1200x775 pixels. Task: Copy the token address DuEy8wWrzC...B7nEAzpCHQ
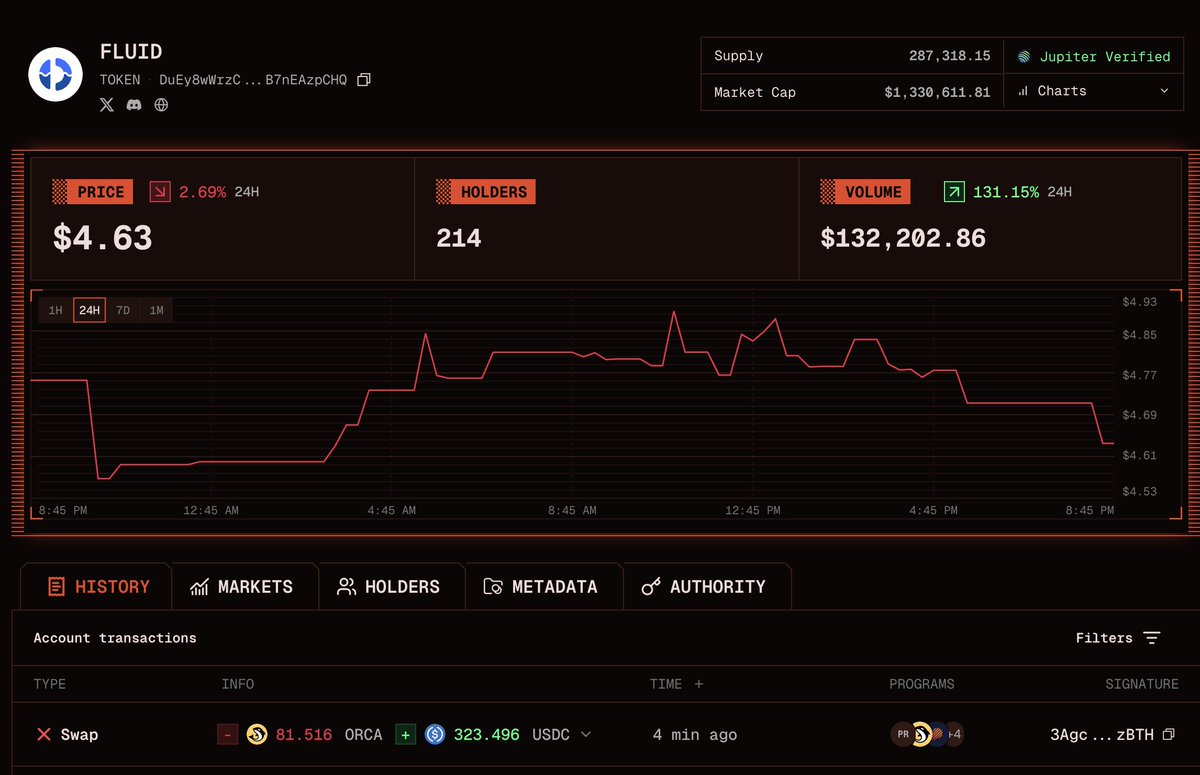(x=364, y=79)
